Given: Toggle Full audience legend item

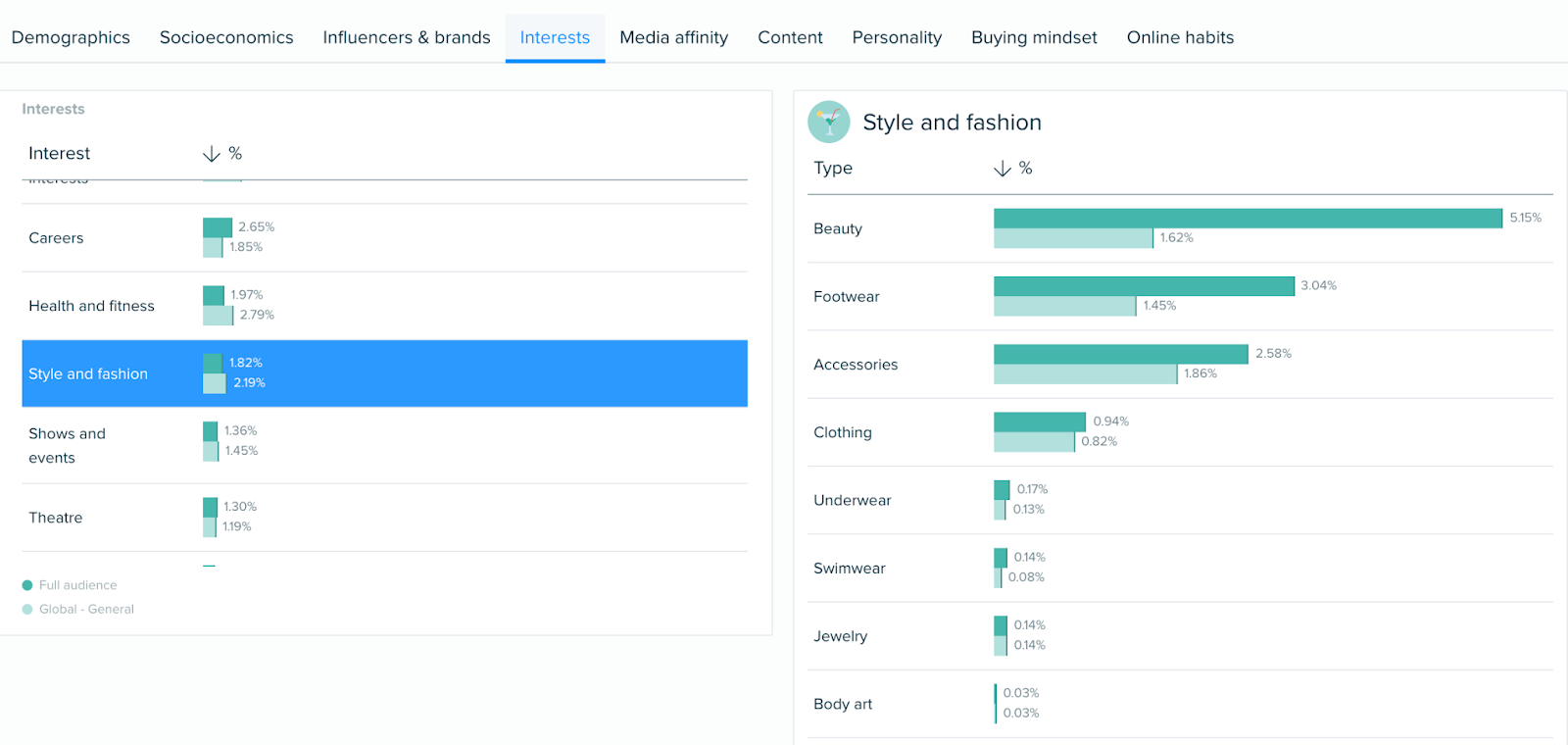Looking at the screenshot, I should 69,585.
